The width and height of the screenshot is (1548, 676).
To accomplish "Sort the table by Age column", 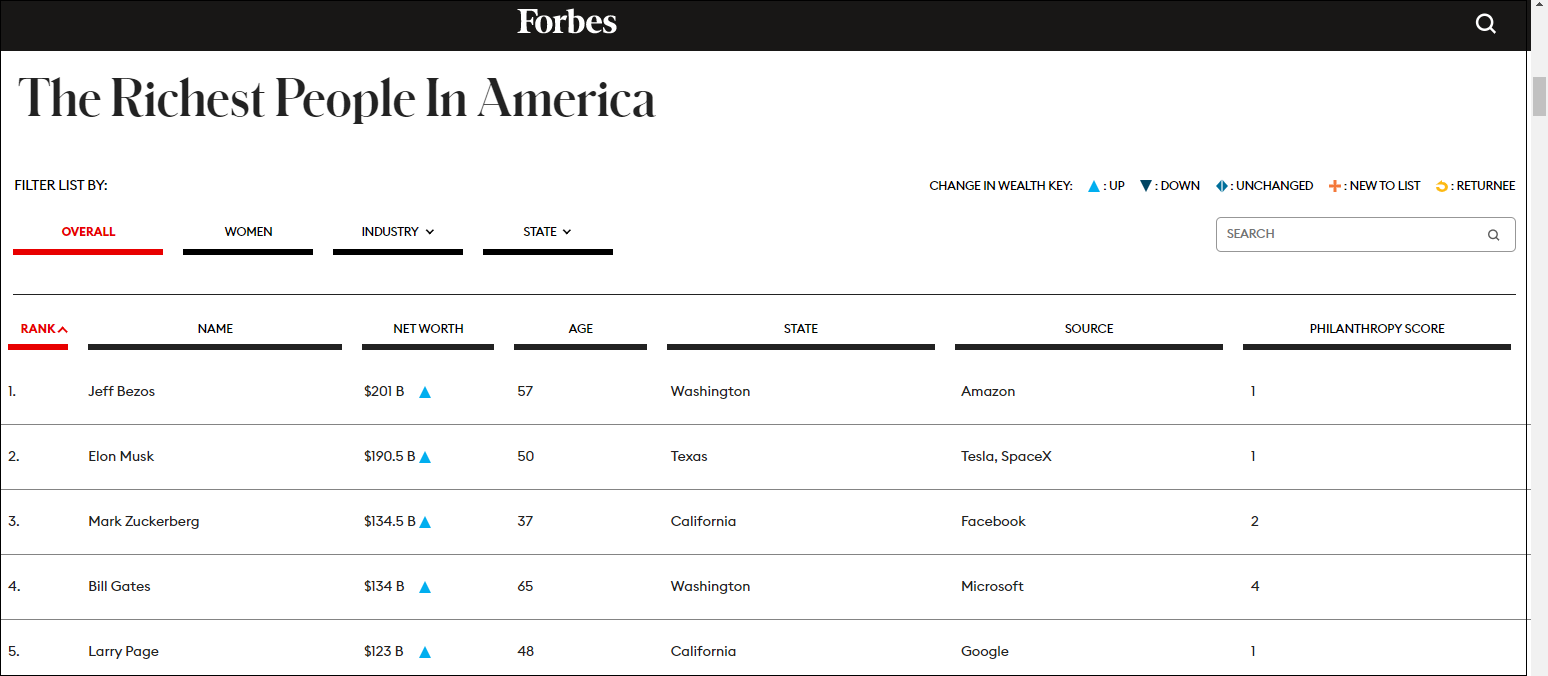I will point(580,329).
